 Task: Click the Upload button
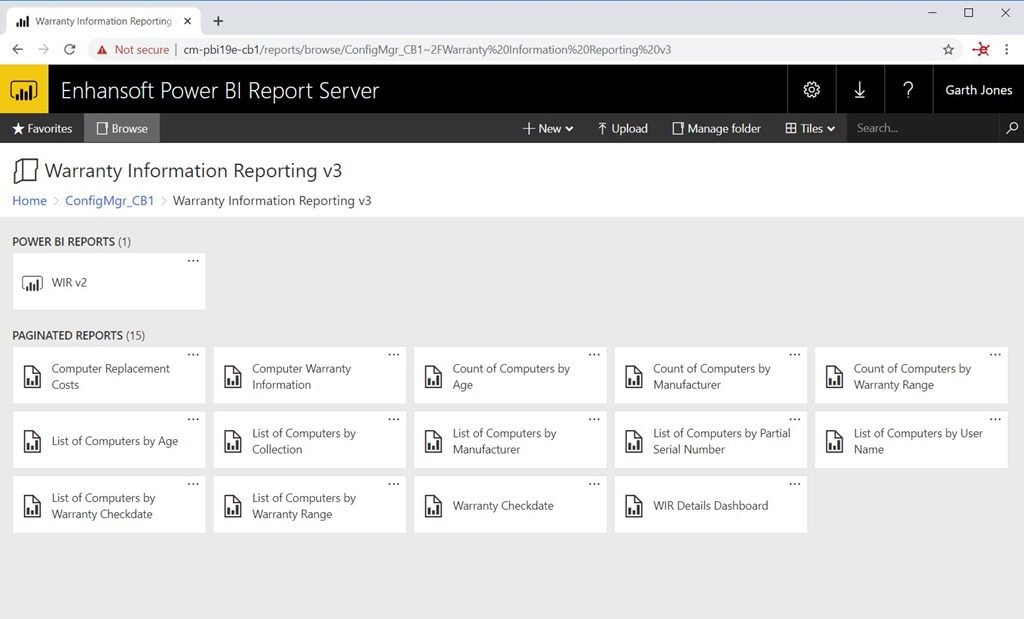coord(621,128)
